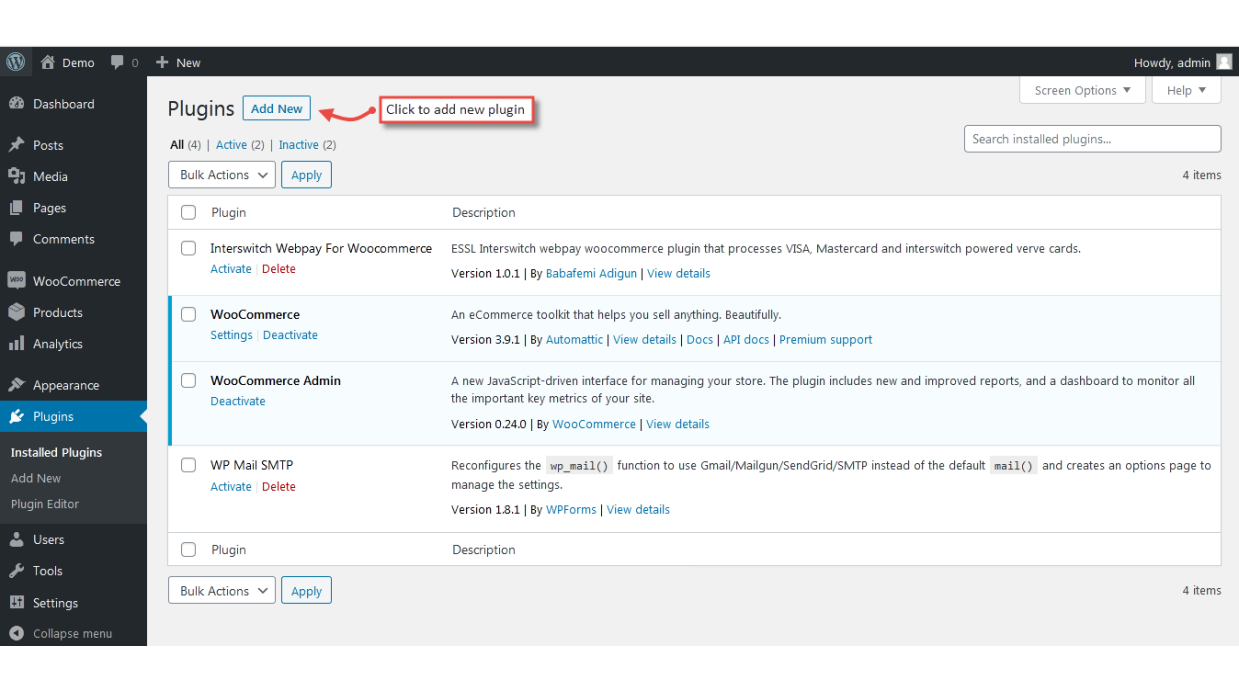Image resolution: width=1239 pixels, height=690 pixels.
Task: Open WooCommerce API docs link
Action: coord(746,340)
